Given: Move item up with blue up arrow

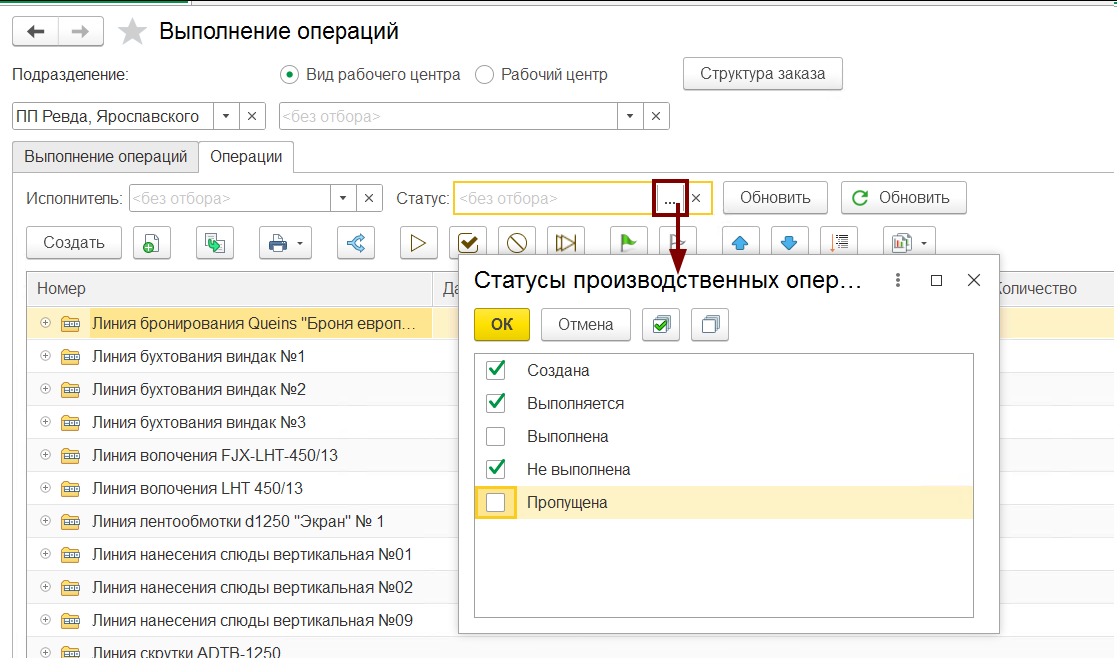Looking at the screenshot, I should (740, 243).
